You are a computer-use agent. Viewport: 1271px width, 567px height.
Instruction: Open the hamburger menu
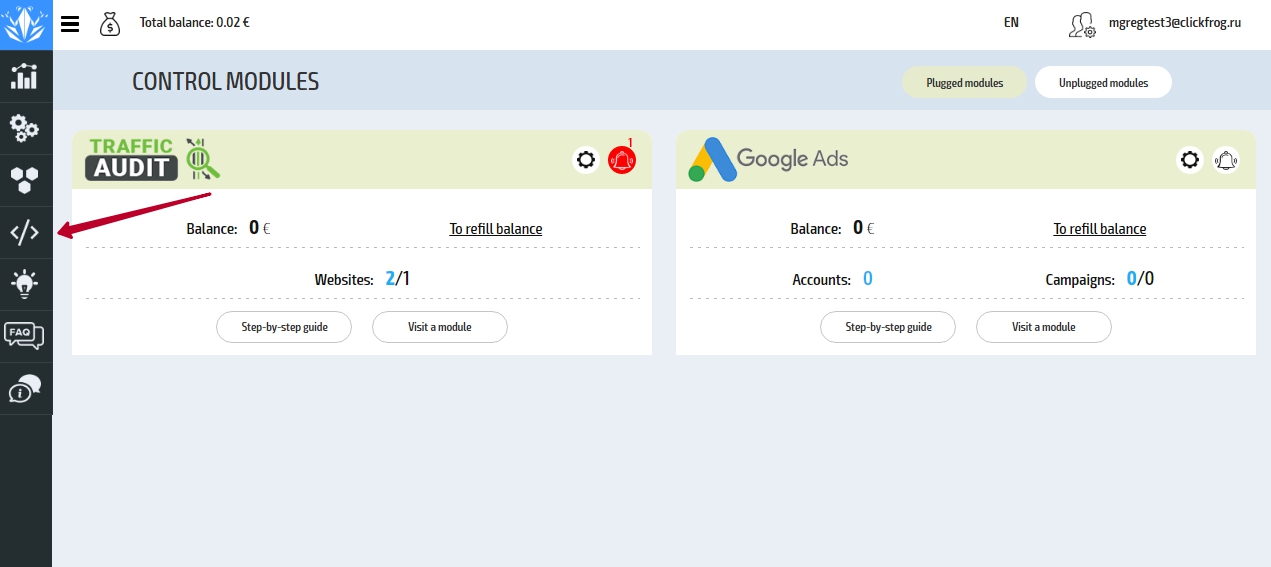coord(70,24)
